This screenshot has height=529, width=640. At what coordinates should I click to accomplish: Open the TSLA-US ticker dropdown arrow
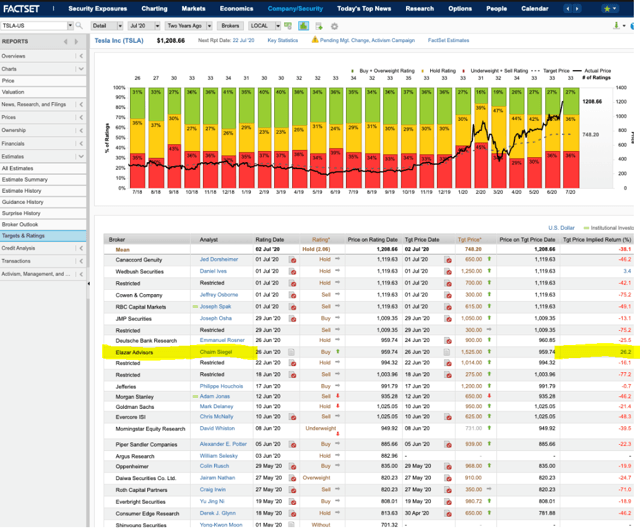pos(70,26)
